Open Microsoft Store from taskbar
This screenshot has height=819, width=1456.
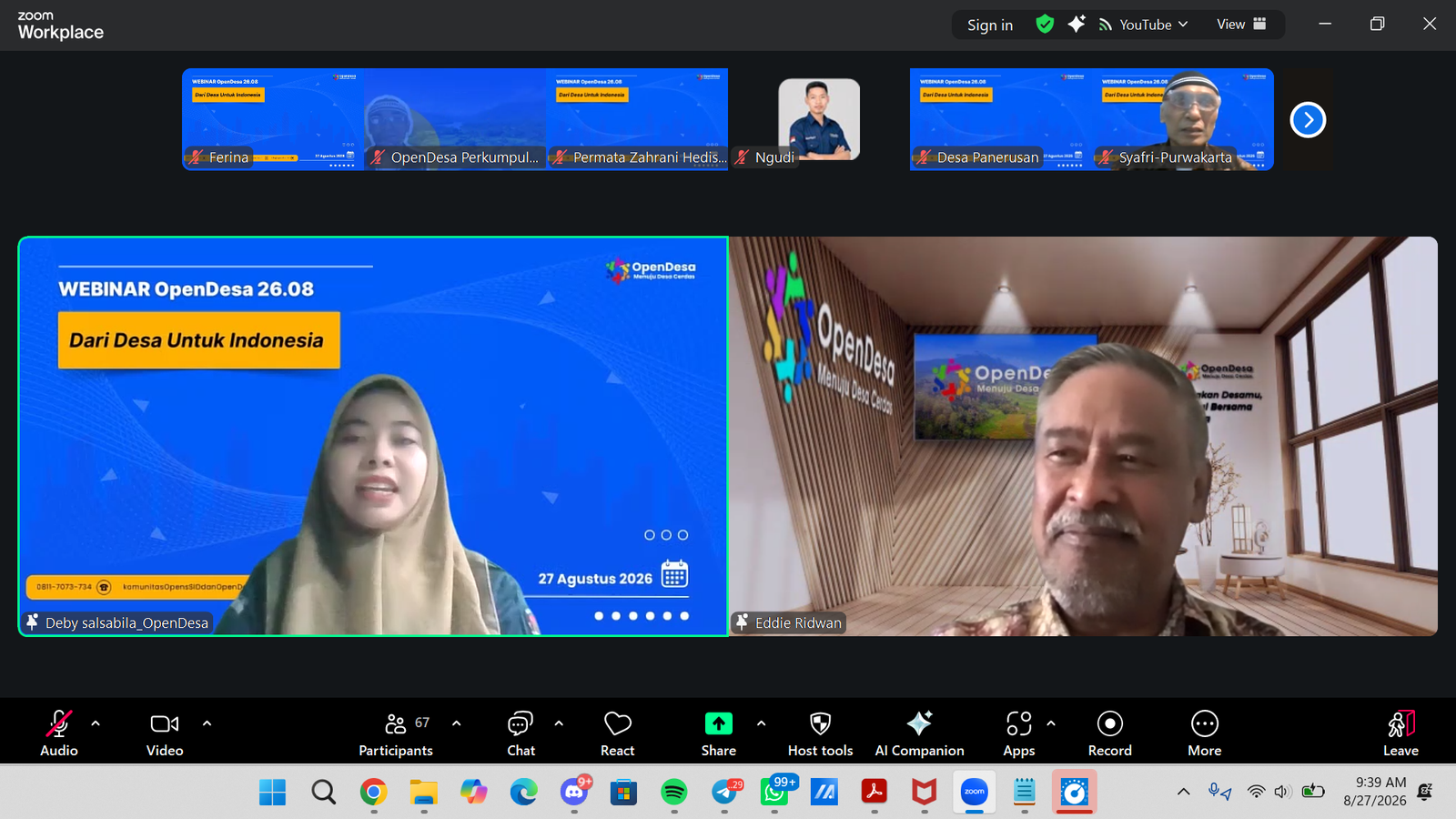(x=623, y=793)
